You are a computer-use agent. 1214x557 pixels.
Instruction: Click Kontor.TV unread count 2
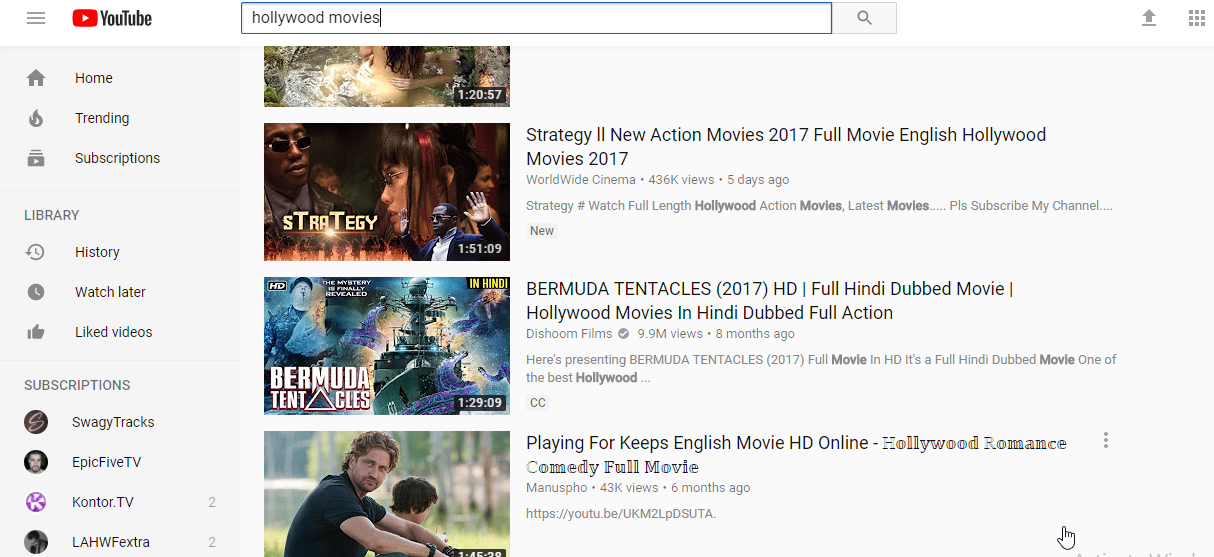pos(212,502)
